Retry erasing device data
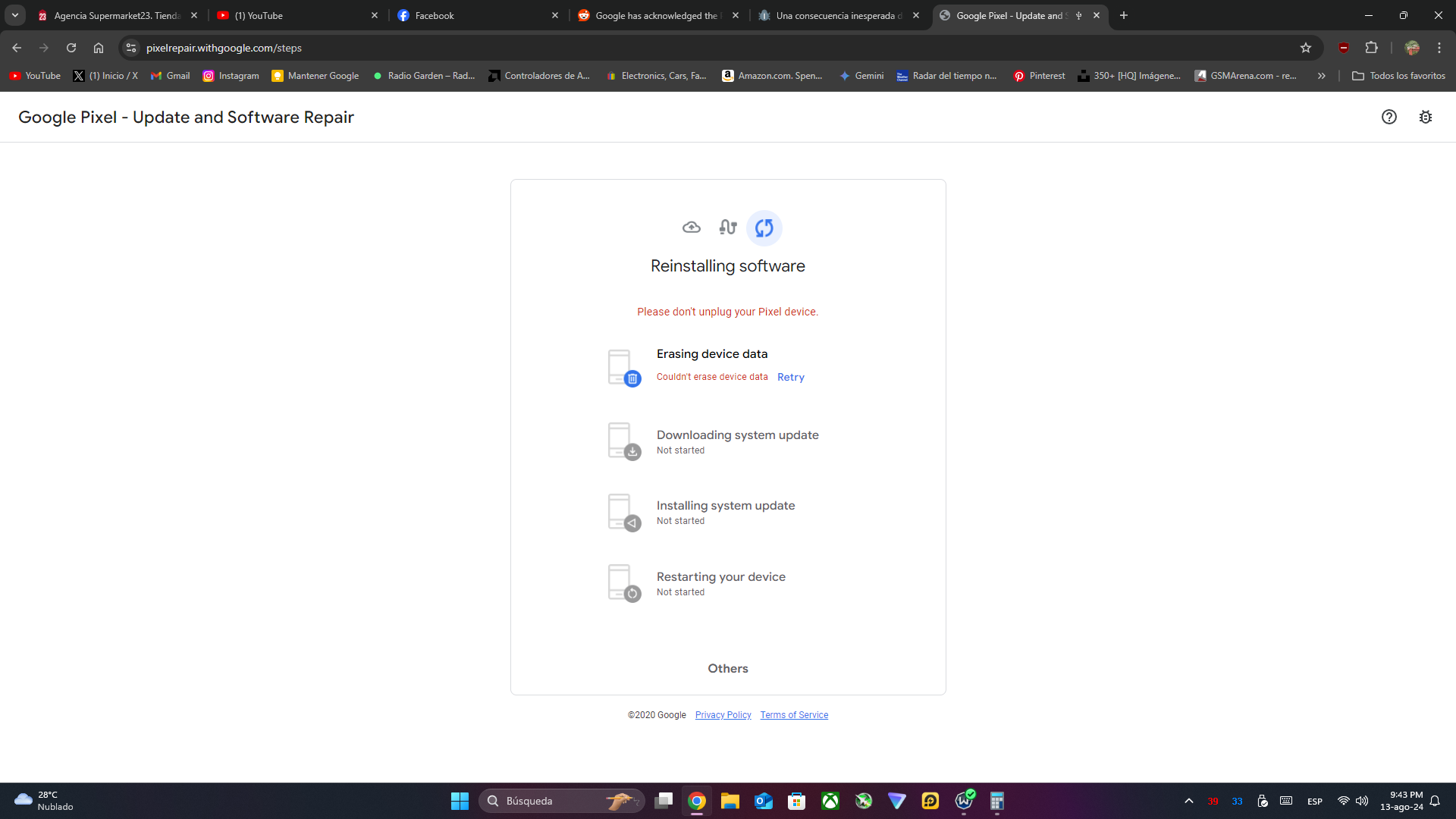 (790, 377)
